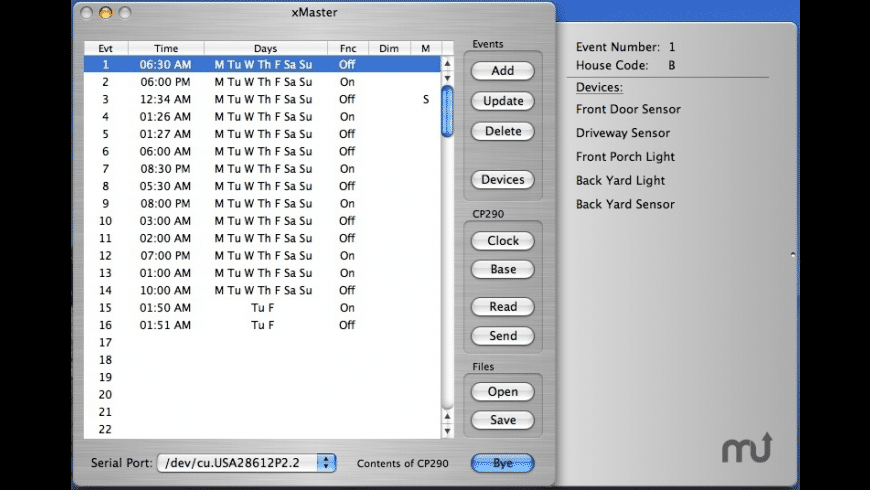Click Back Yard Sensor device

point(625,204)
